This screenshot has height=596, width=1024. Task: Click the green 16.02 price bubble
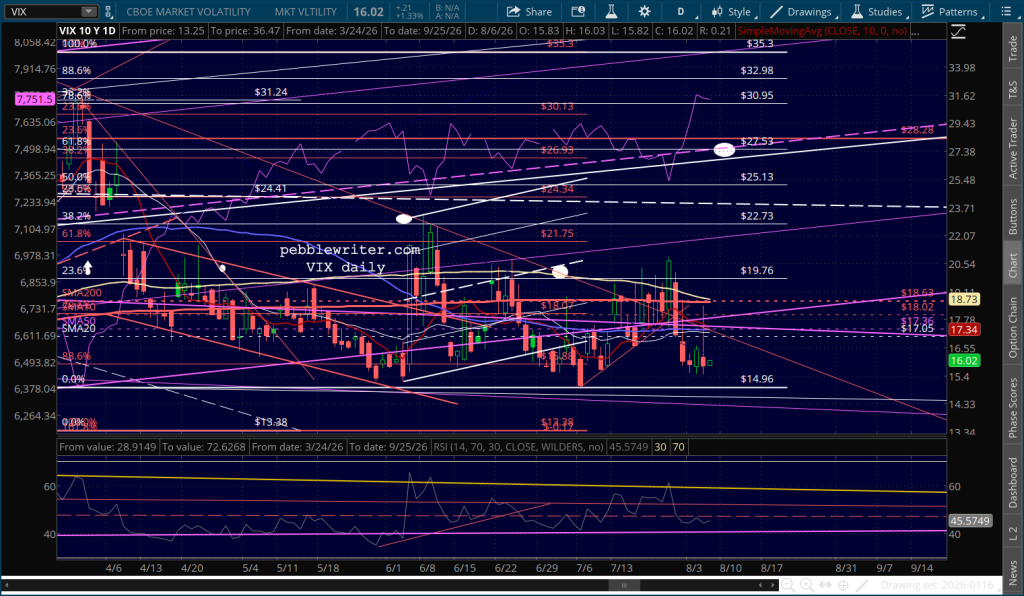(x=963, y=360)
